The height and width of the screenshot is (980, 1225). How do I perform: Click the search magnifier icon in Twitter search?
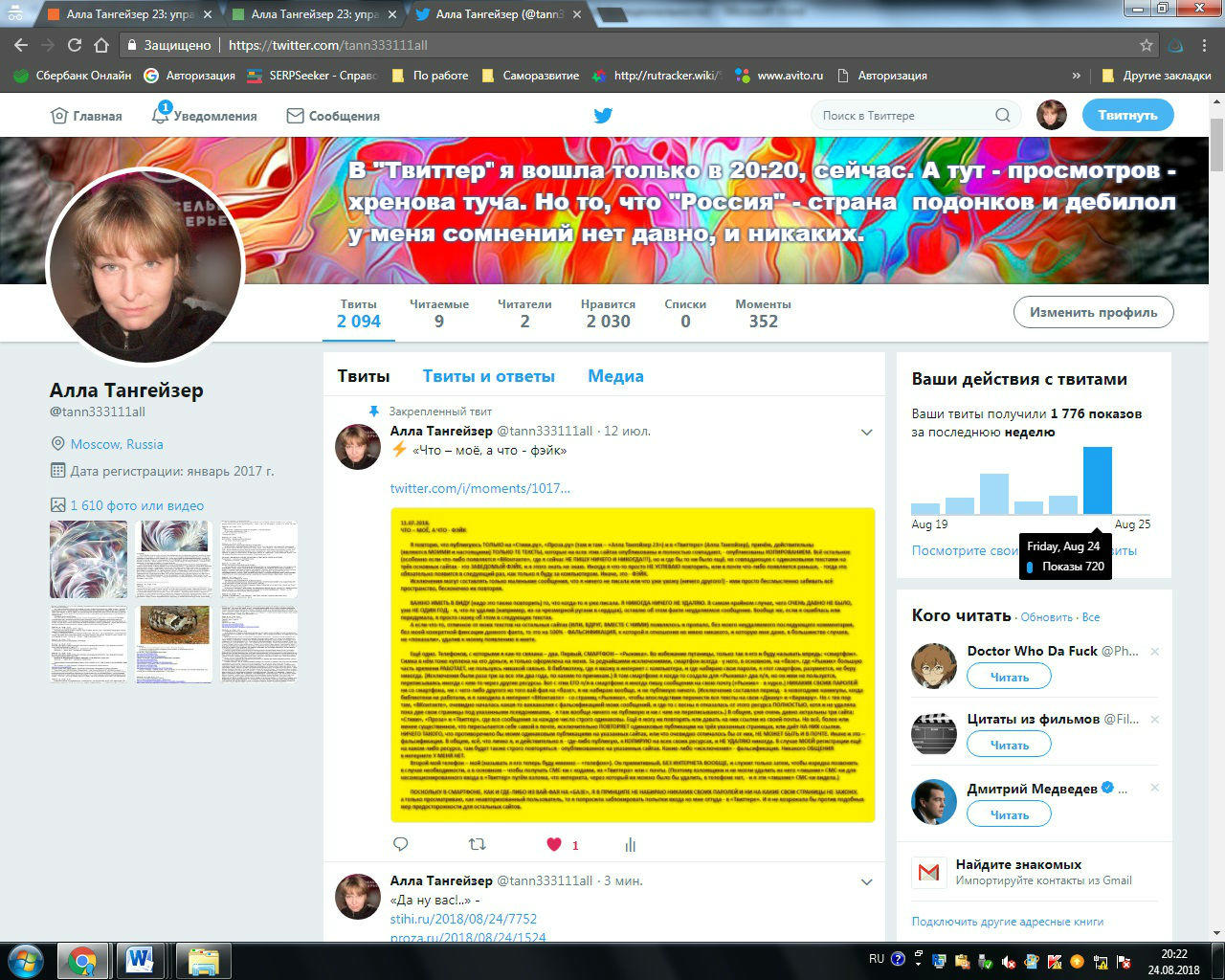[x=1002, y=116]
